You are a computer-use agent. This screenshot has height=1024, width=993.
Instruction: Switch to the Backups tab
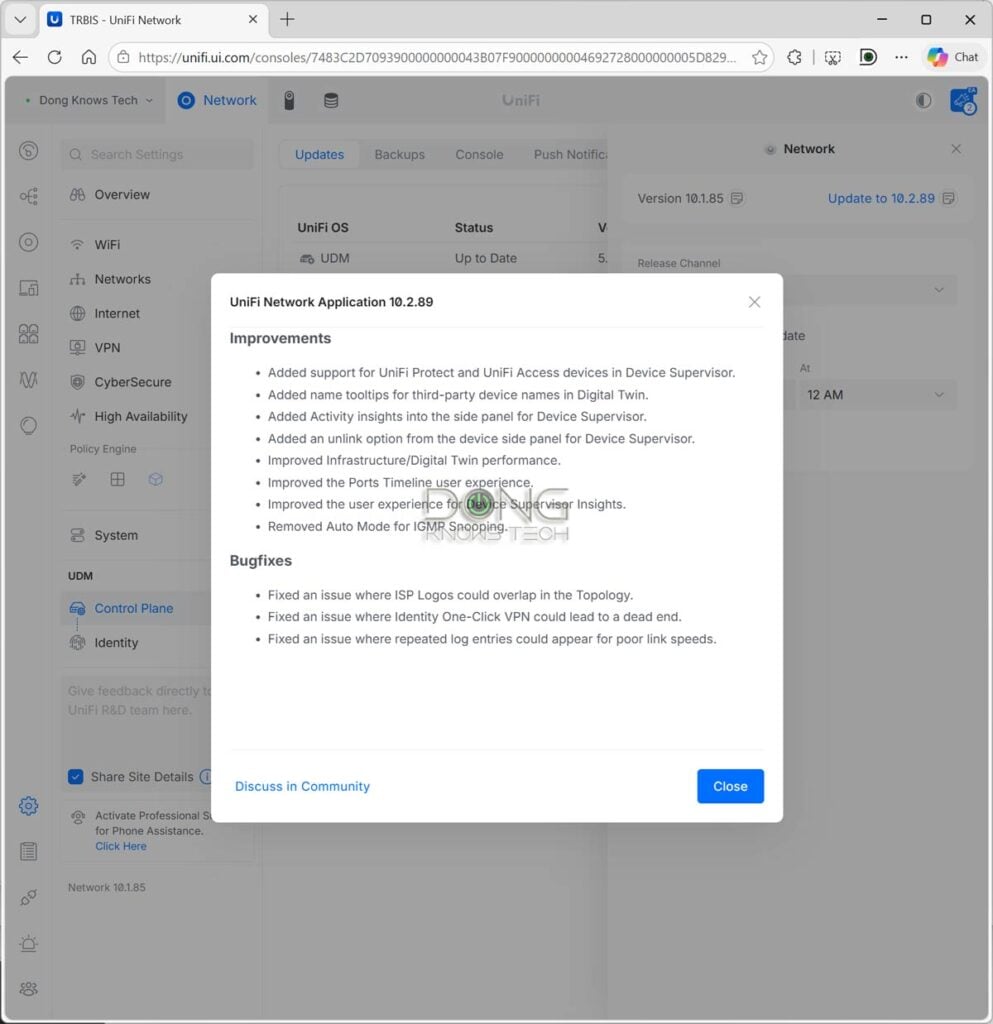pyautogui.click(x=399, y=154)
